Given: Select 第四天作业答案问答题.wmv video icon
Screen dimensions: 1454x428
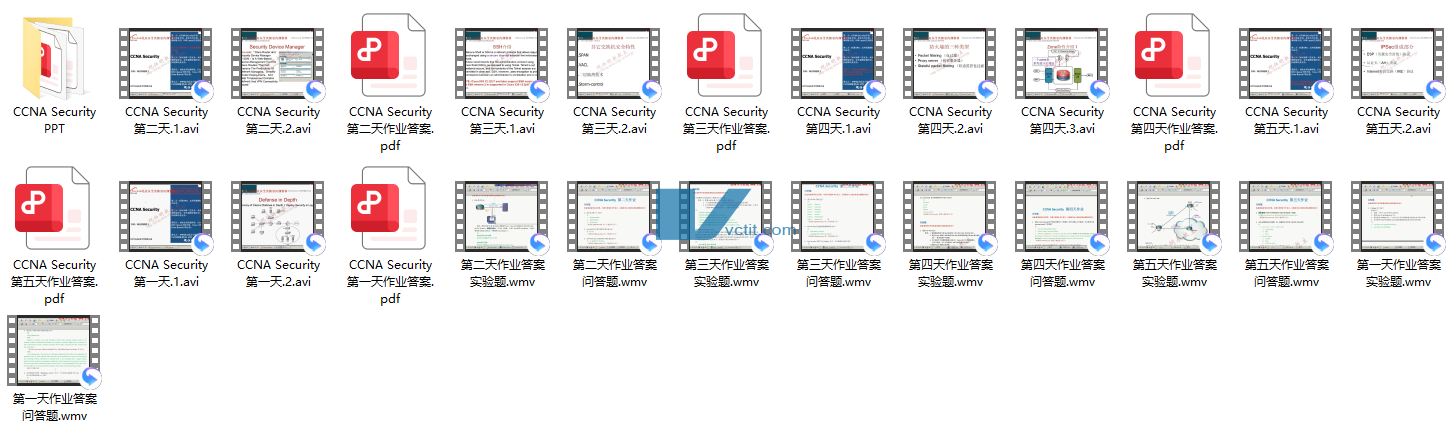Looking at the screenshot, I should (1063, 217).
